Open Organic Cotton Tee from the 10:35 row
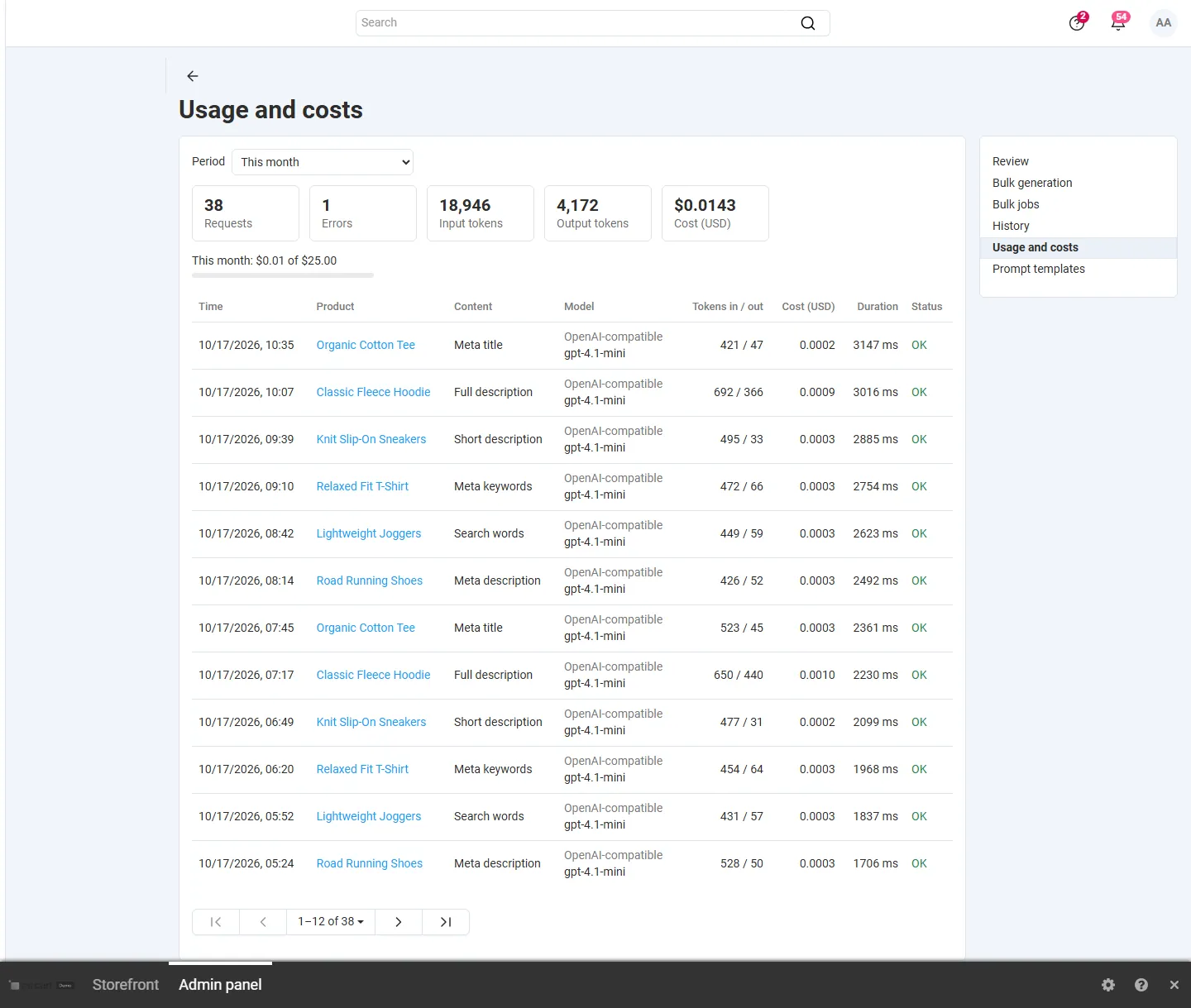 pyautogui.click(x=366, y=345)
